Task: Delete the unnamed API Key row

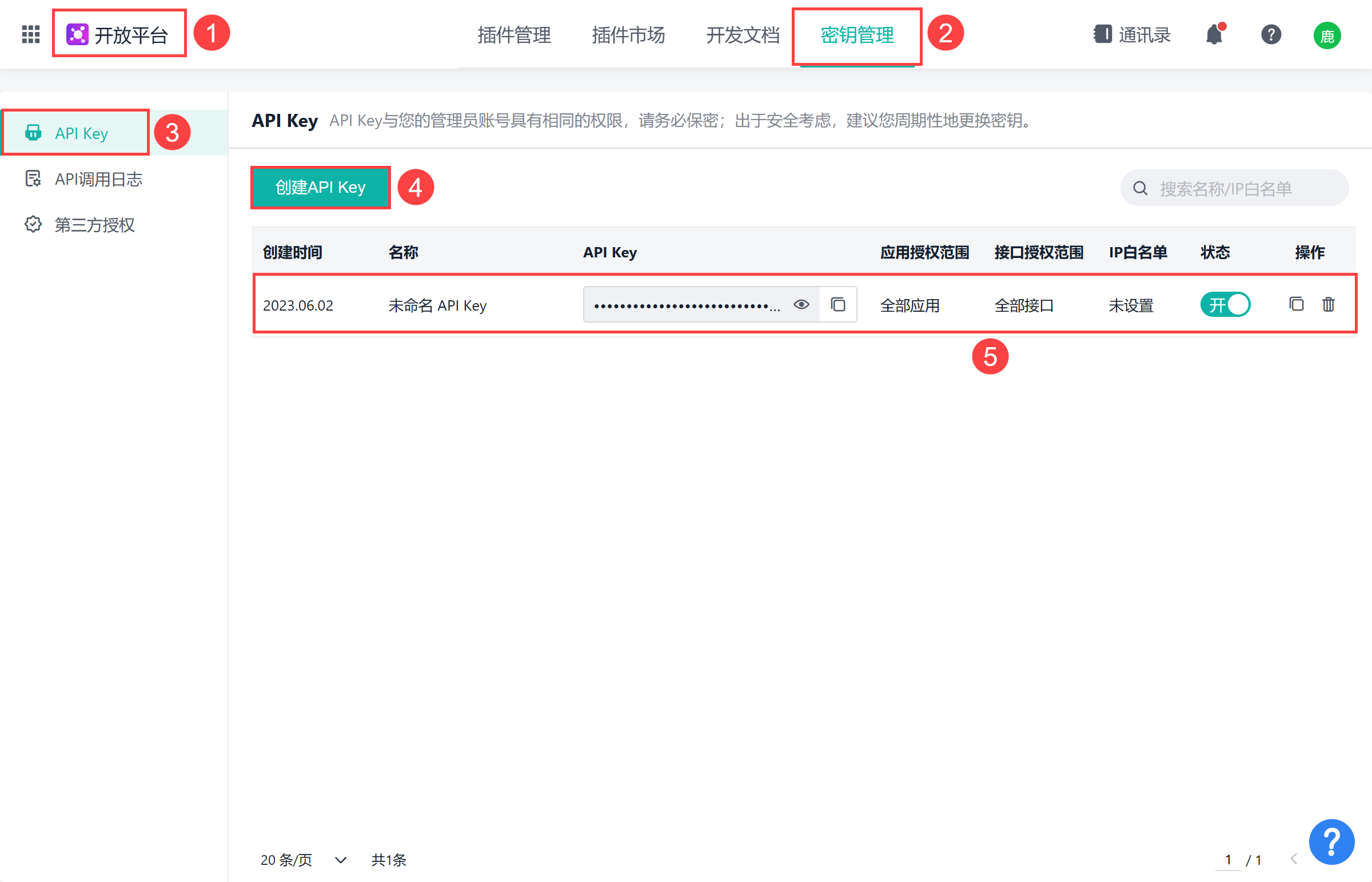Action: (x=1329, y=304)
